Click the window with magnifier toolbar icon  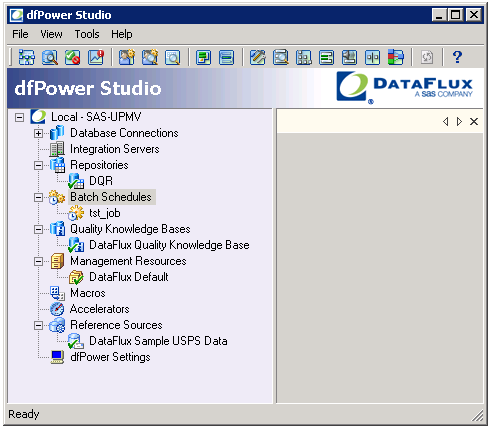tap(281, 57)
